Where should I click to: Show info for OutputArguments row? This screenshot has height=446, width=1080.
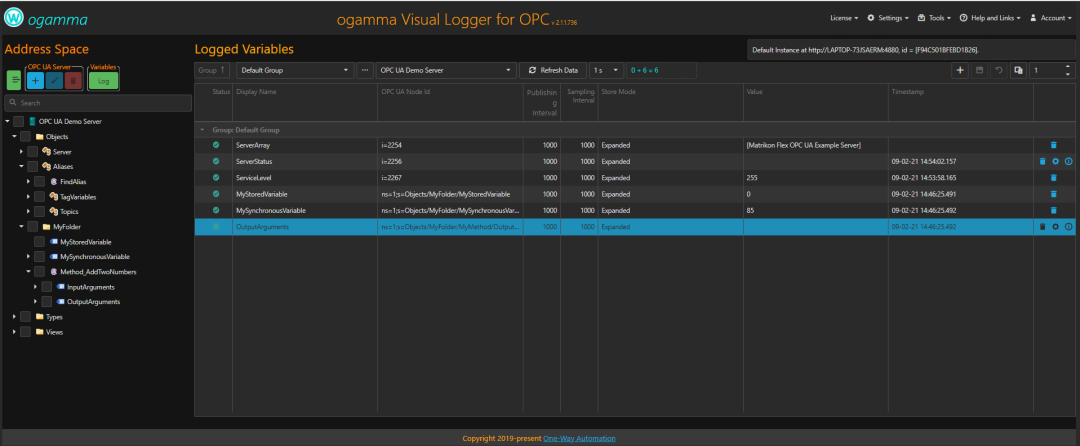coord(1069,226)
